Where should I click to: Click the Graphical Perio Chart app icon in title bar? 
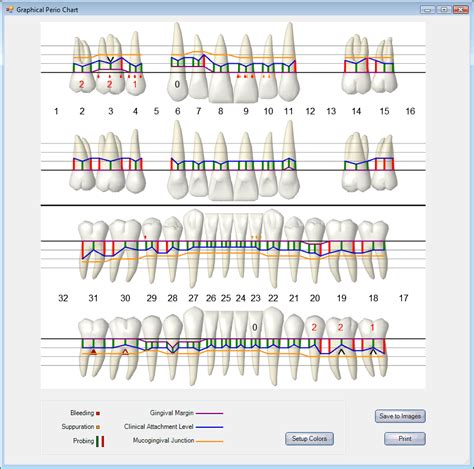9,9
